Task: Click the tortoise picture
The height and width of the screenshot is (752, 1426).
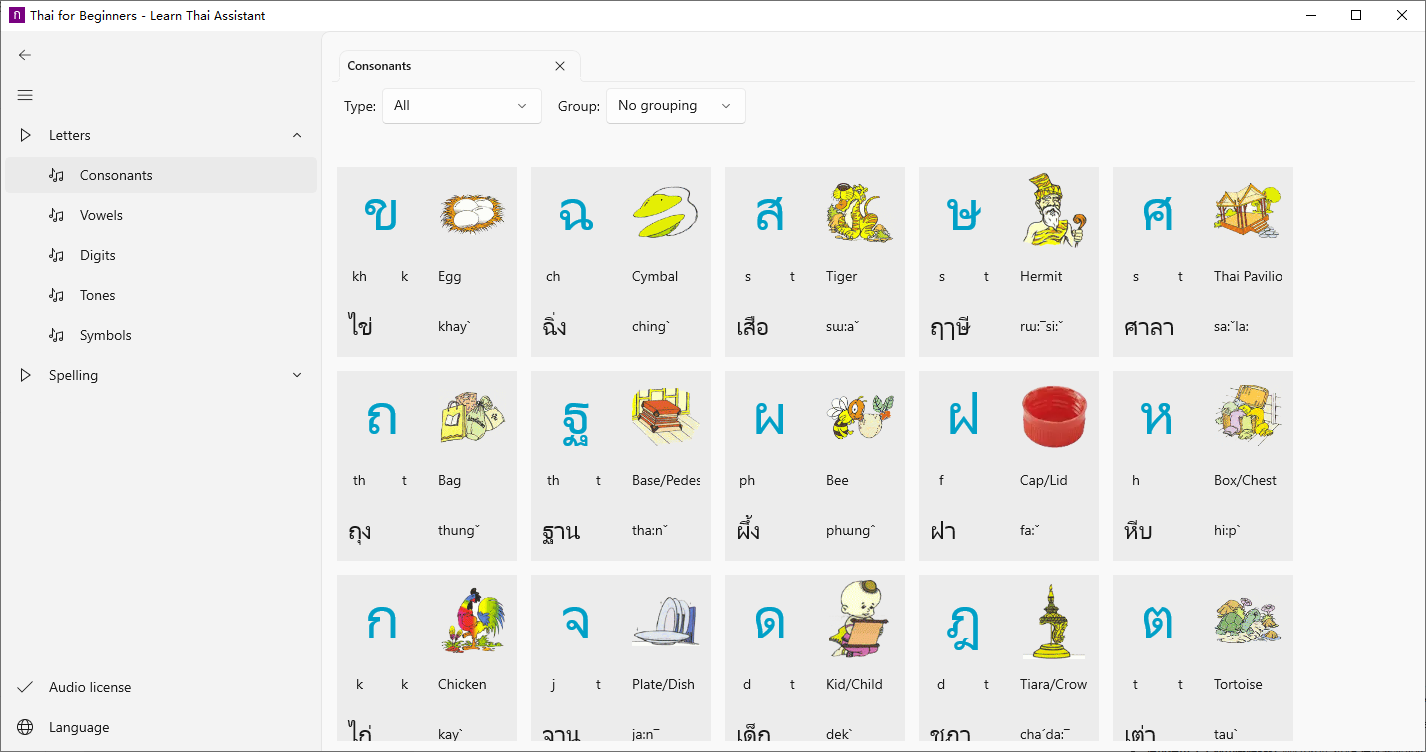Action: [1247, 621]
